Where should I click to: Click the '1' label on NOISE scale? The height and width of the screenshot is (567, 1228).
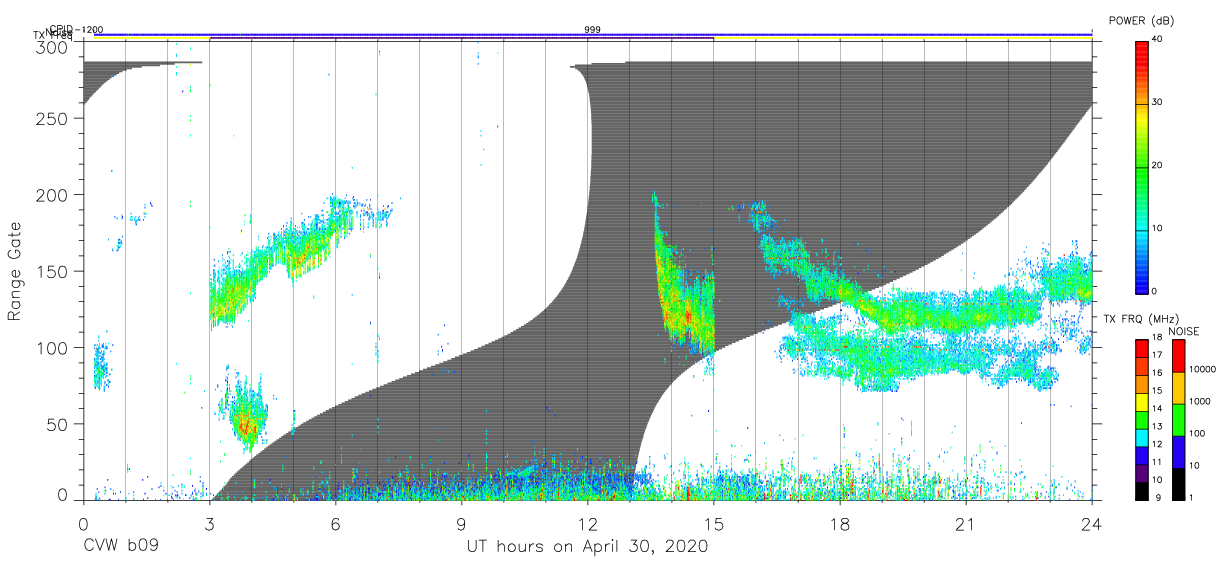1192,498
